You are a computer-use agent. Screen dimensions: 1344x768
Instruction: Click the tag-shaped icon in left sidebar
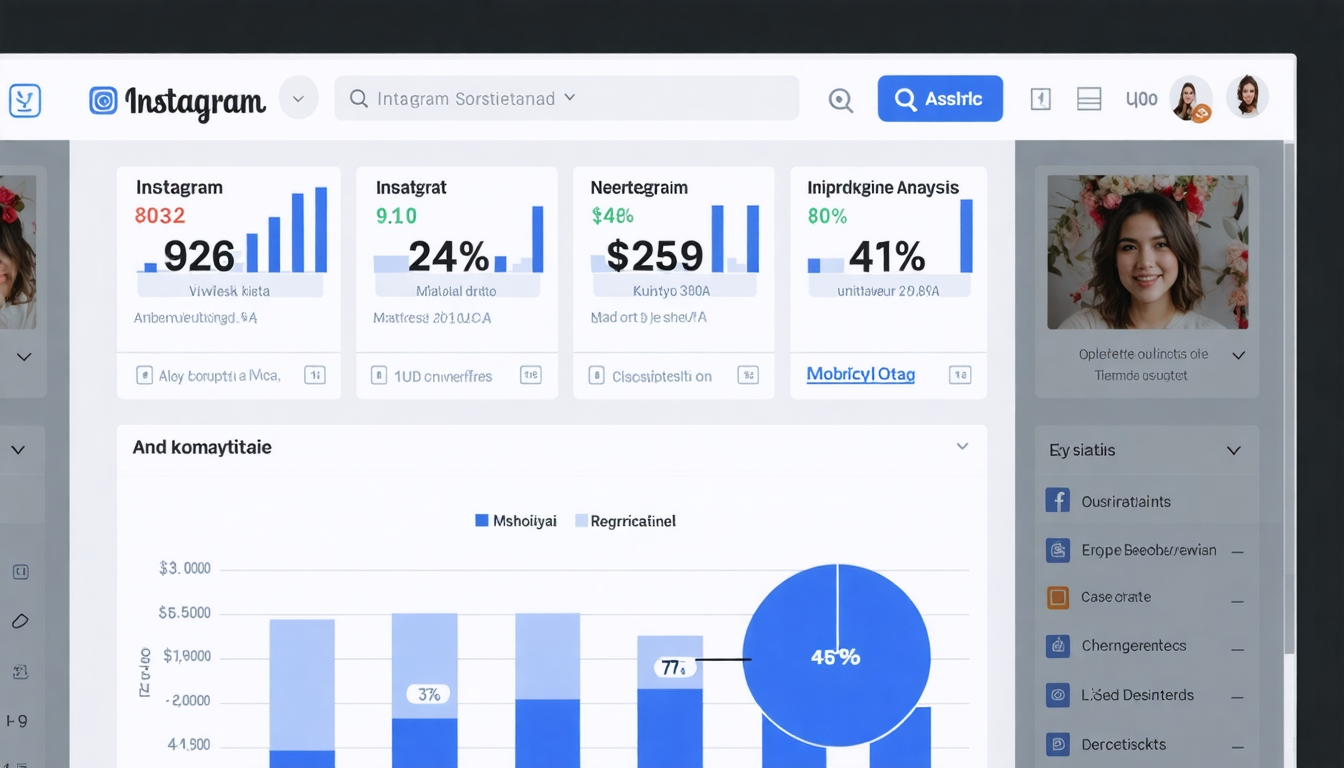point(20,621)
